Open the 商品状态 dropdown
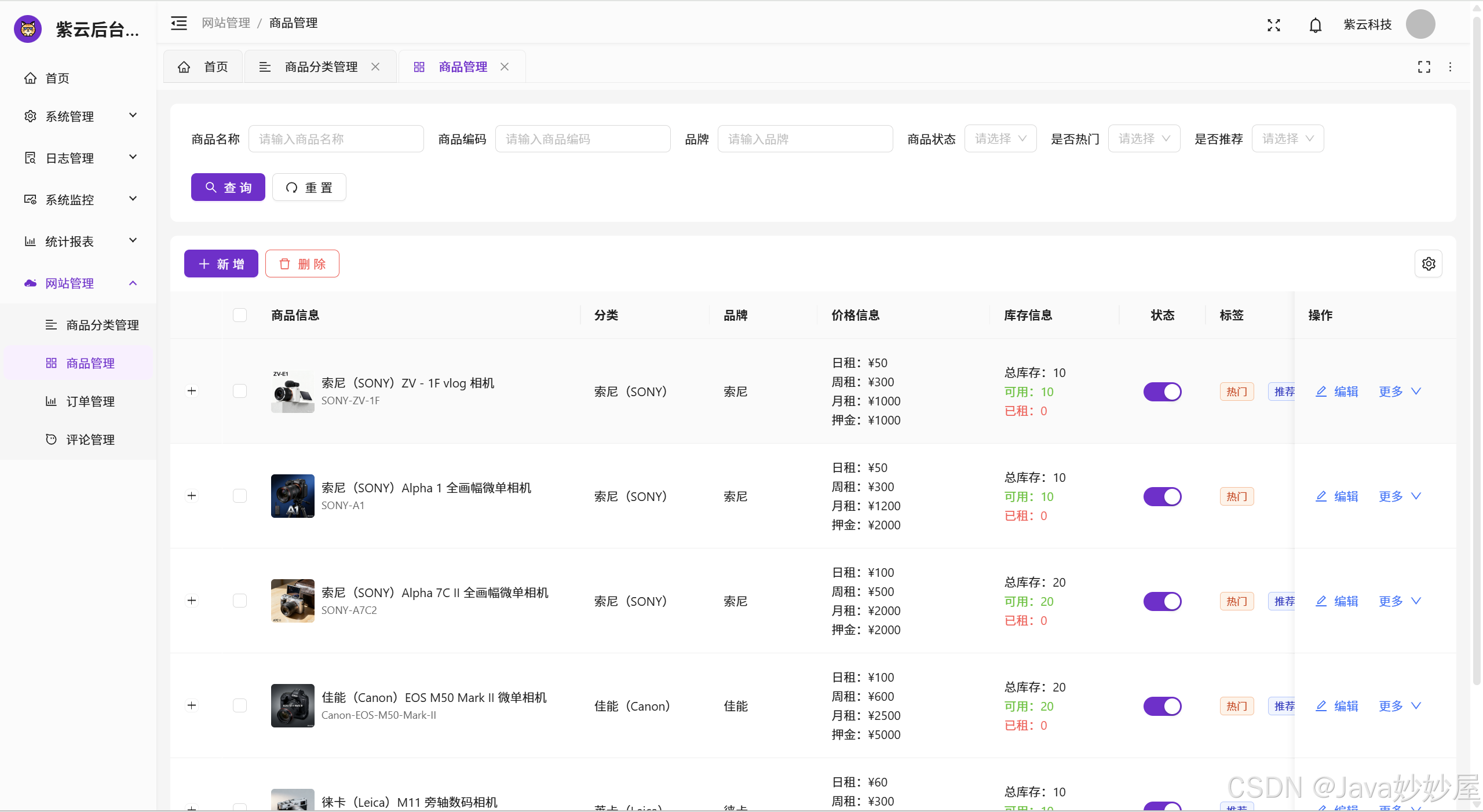This screenshot has height=812, width=1483. [1000, 139]
